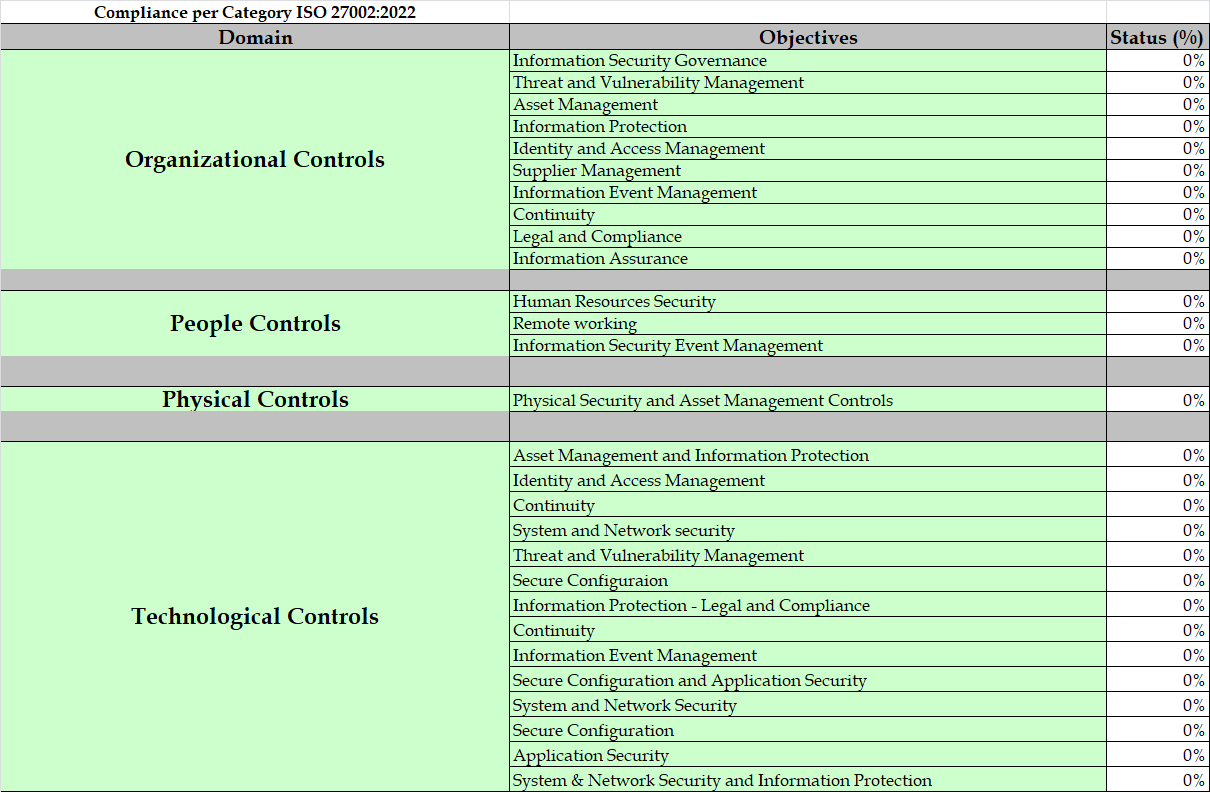Click the Information Security Governance objective
Viewport: 1210px width, 792px height.
640,60
